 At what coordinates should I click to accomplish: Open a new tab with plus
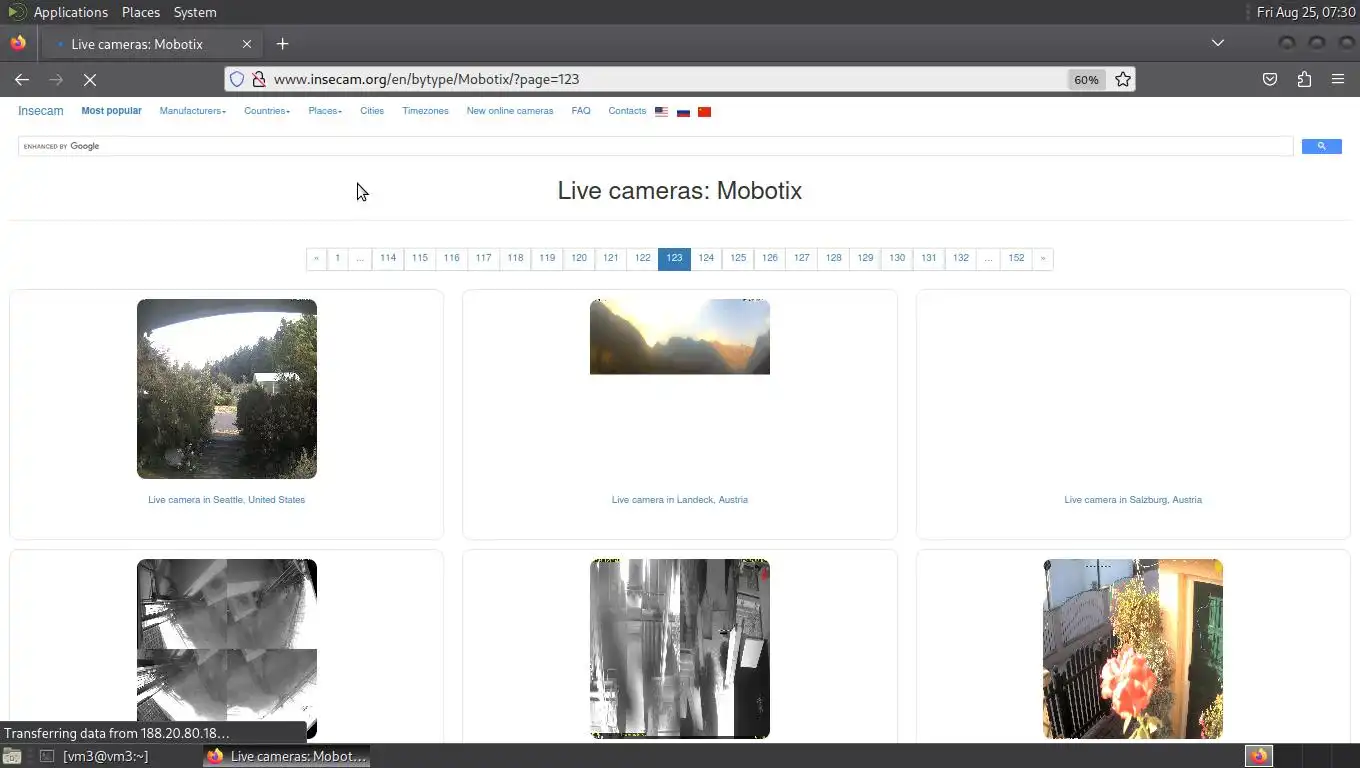click(x=282, y=44)
